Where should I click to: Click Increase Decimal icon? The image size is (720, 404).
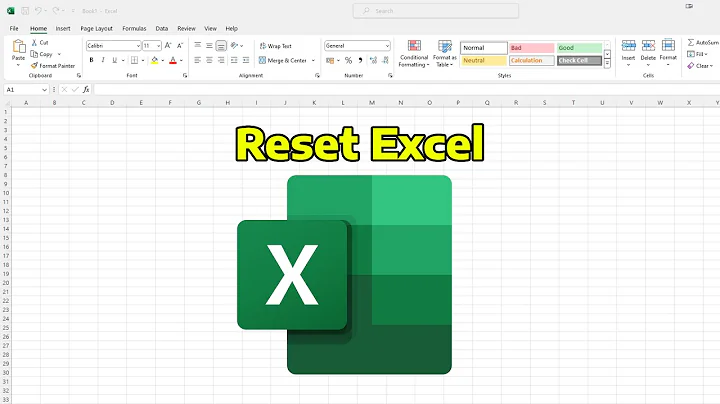point(373,60)
